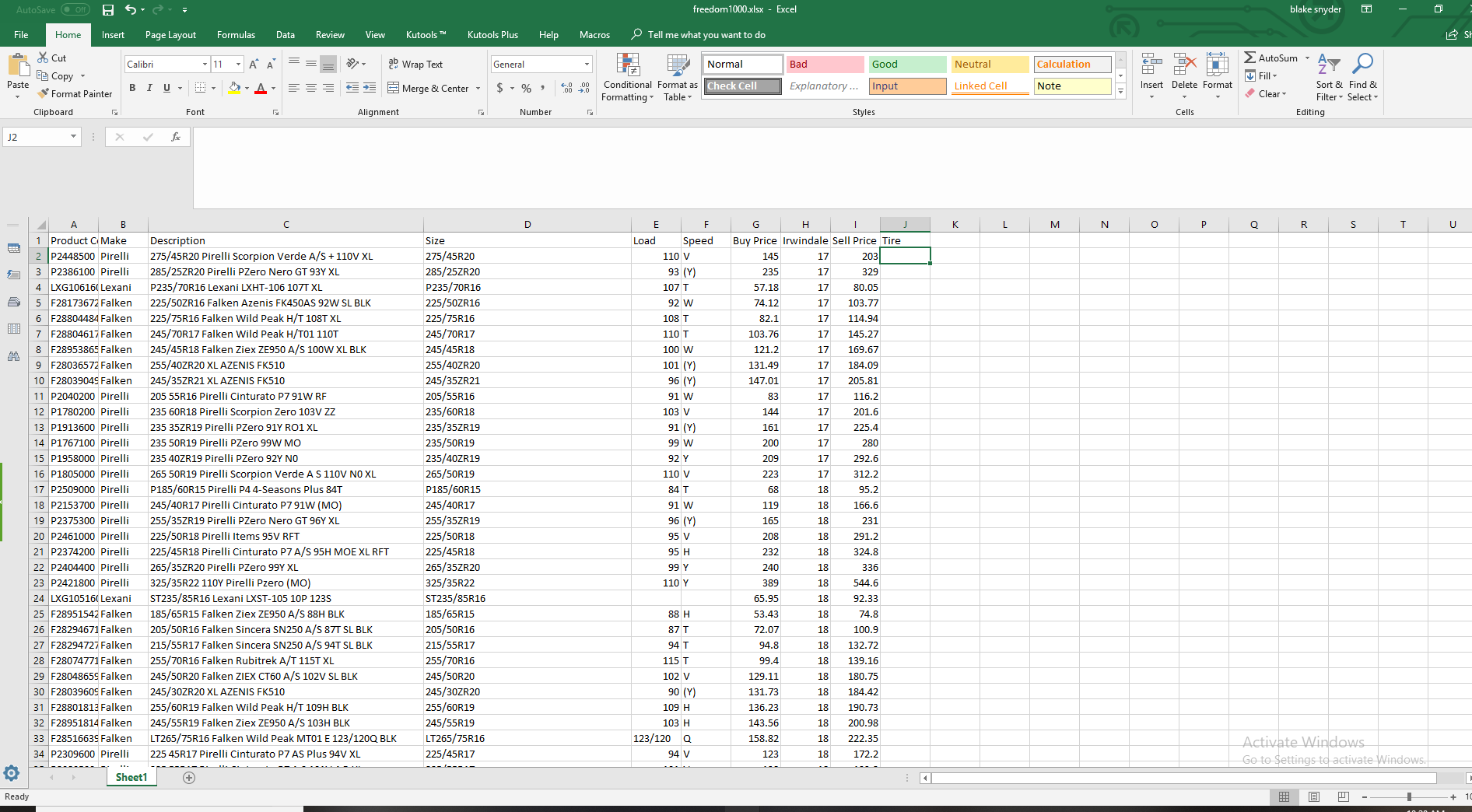Open the Borders button
This screenshot has height=812, width=1472.
[201, 88]
